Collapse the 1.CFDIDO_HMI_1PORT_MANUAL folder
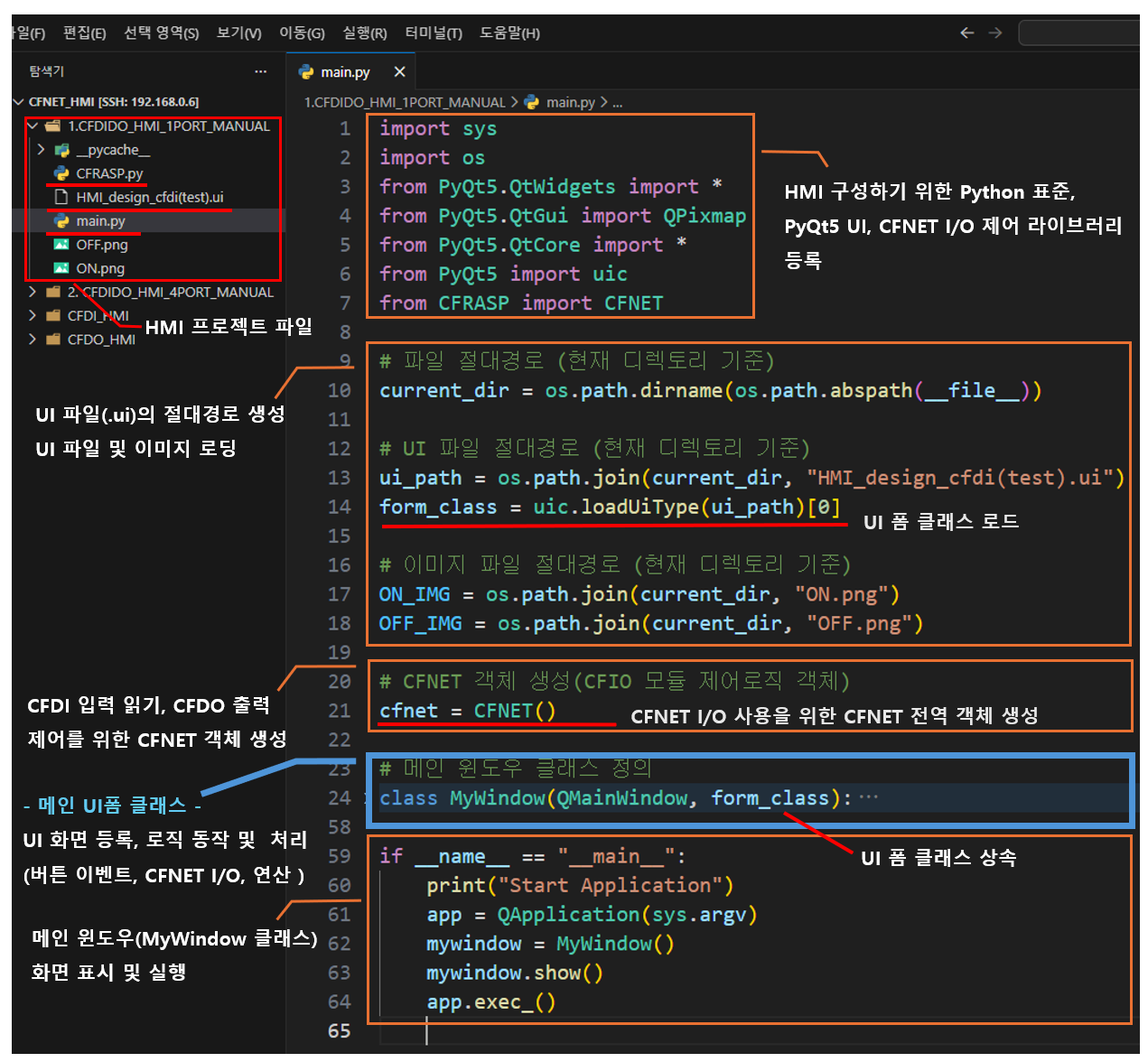Viewport: 1148px width, 1062px height. (33, 126)
